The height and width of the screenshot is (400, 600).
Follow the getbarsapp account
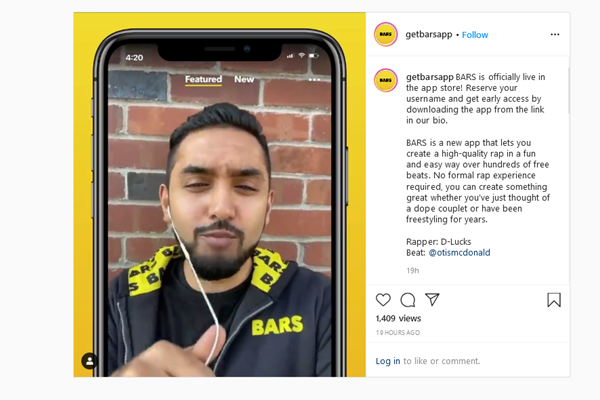tap(475, 35)
